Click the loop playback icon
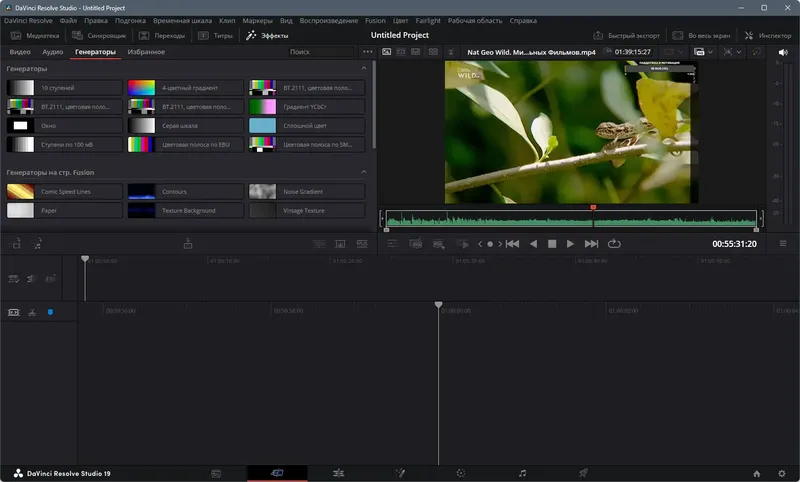This screenshot has width=800, height=482. tap(614, 243)
